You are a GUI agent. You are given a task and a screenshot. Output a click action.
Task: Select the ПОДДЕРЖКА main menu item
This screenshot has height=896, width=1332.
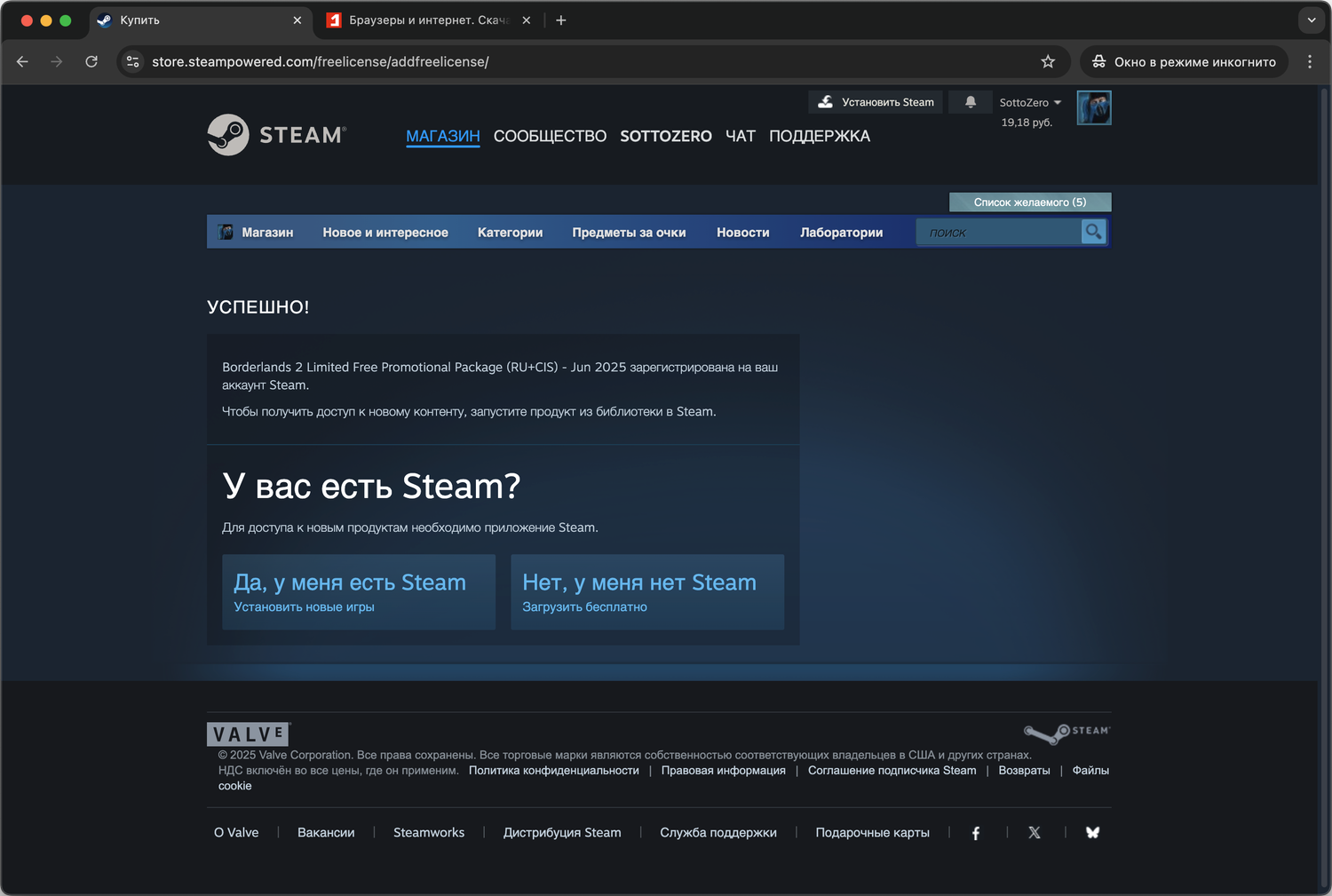tap(820, 136)
